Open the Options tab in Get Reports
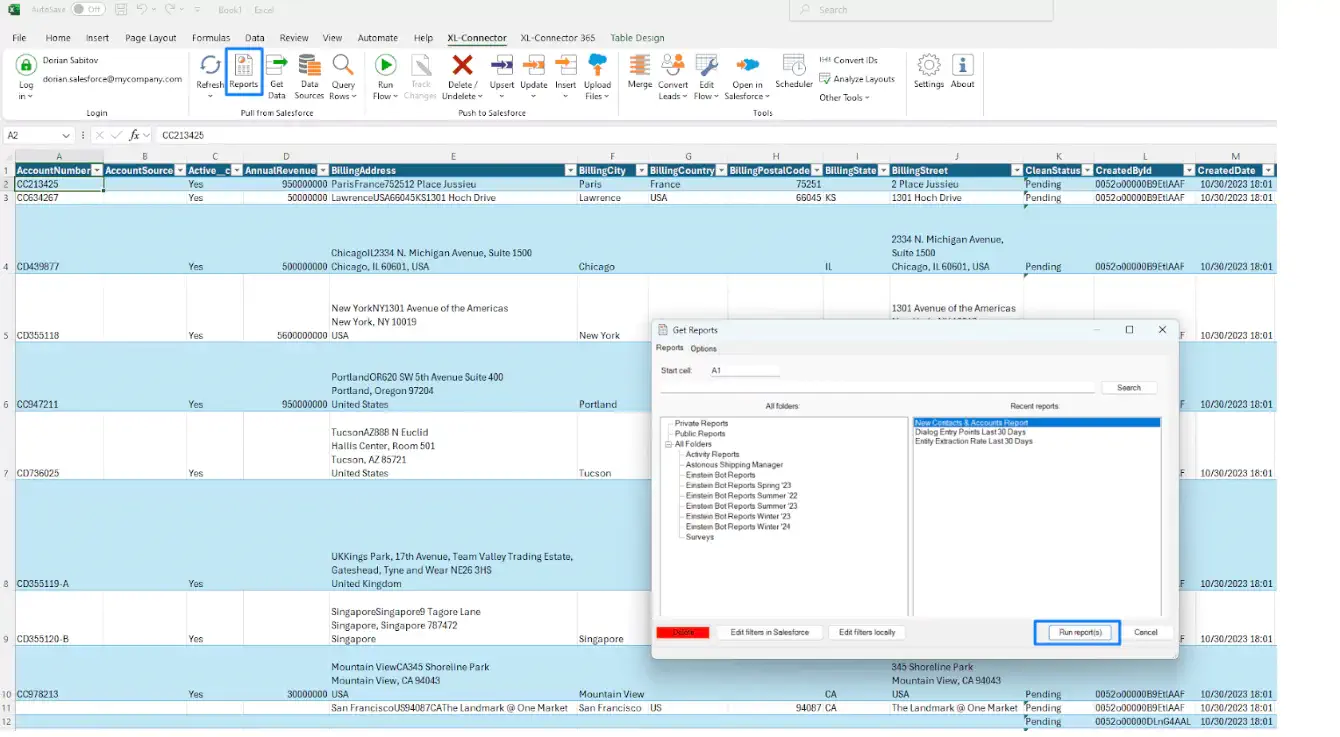The height and width of the screenshot is (737, 1340). click(703, 349)
